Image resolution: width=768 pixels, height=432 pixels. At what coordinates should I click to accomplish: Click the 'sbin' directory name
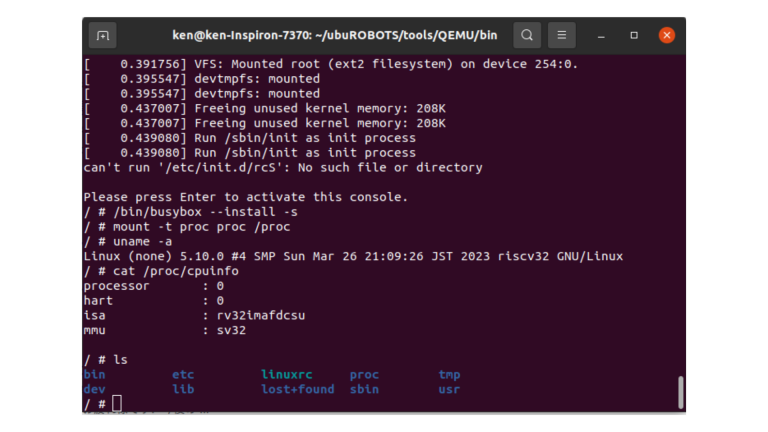tap(364, 389)
